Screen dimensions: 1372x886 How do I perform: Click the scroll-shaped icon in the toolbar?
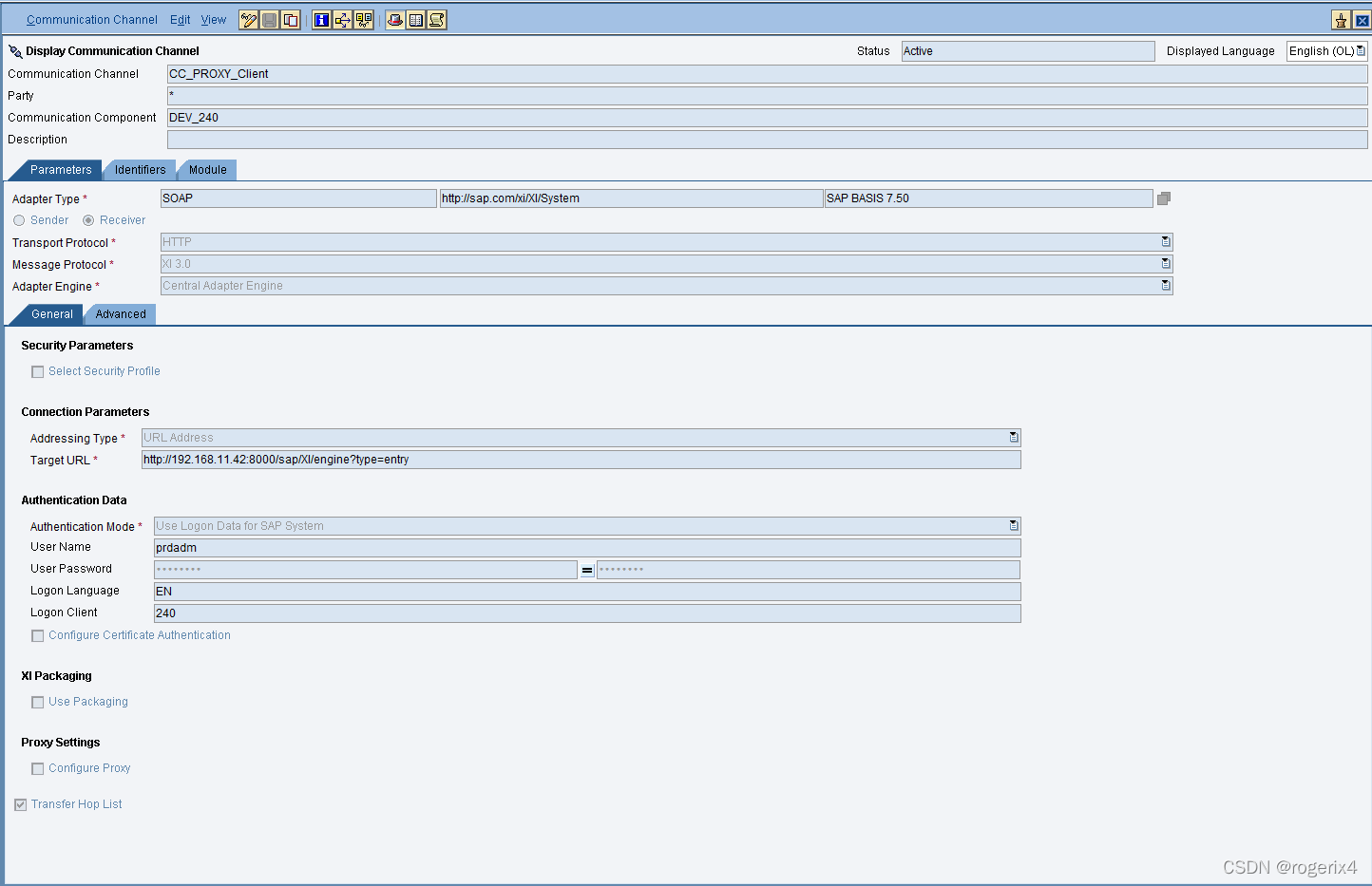[x=437, y=20]
